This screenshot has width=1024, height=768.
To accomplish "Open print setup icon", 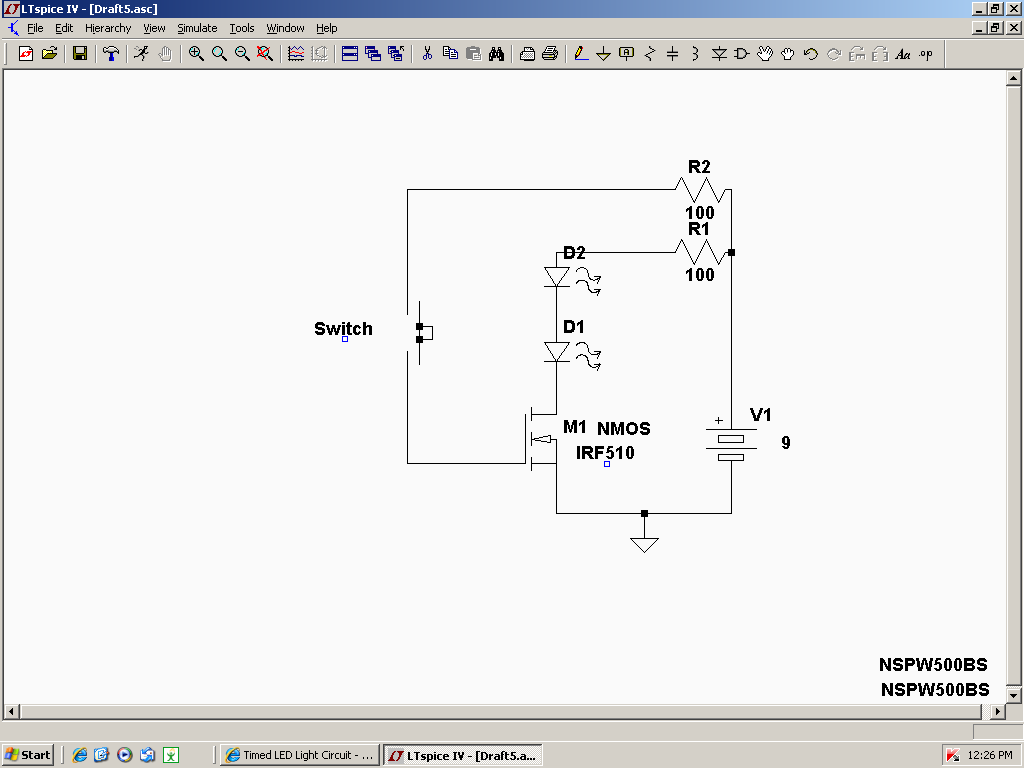I will [x=527, y=54].
